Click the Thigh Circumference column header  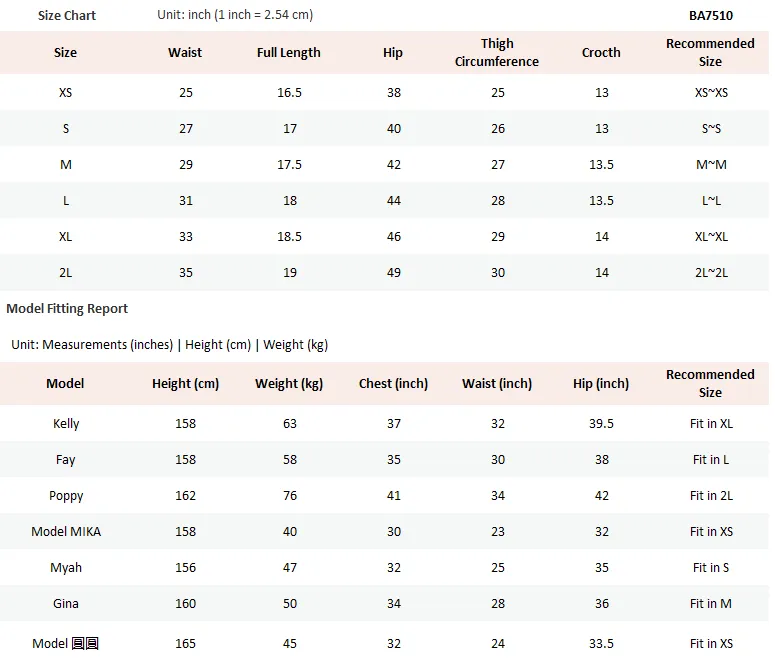tap(497, 52)
